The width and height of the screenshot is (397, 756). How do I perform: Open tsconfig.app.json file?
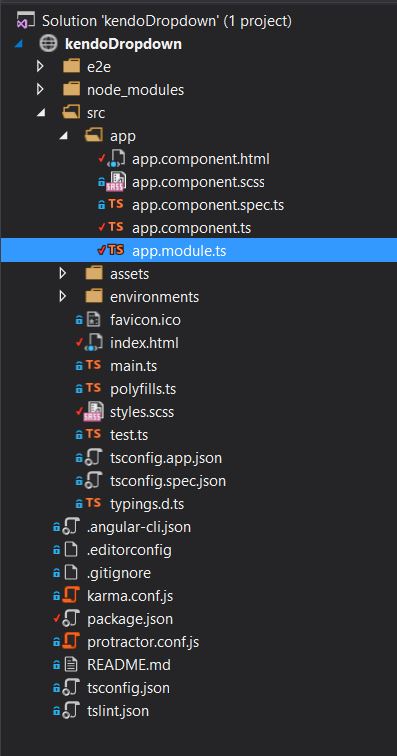166,457
